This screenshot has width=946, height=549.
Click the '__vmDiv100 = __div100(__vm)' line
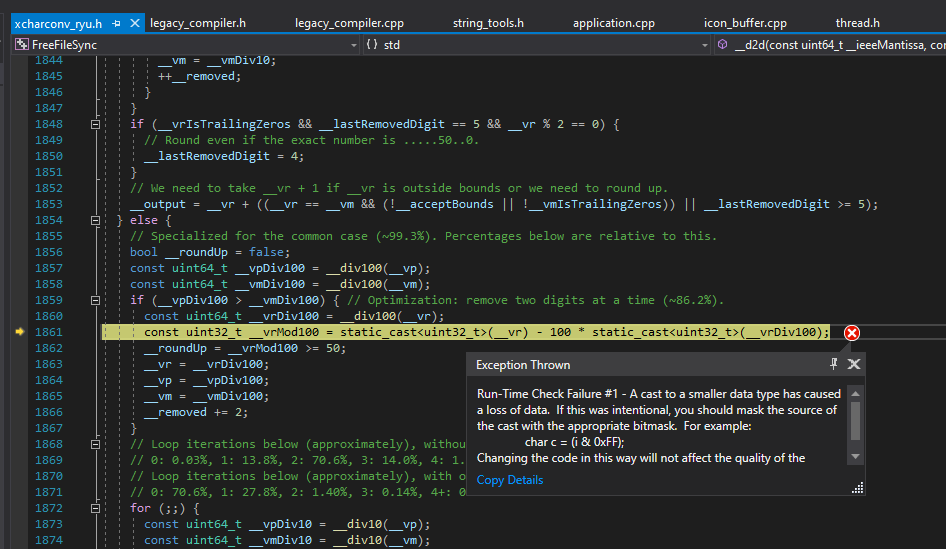280,284
